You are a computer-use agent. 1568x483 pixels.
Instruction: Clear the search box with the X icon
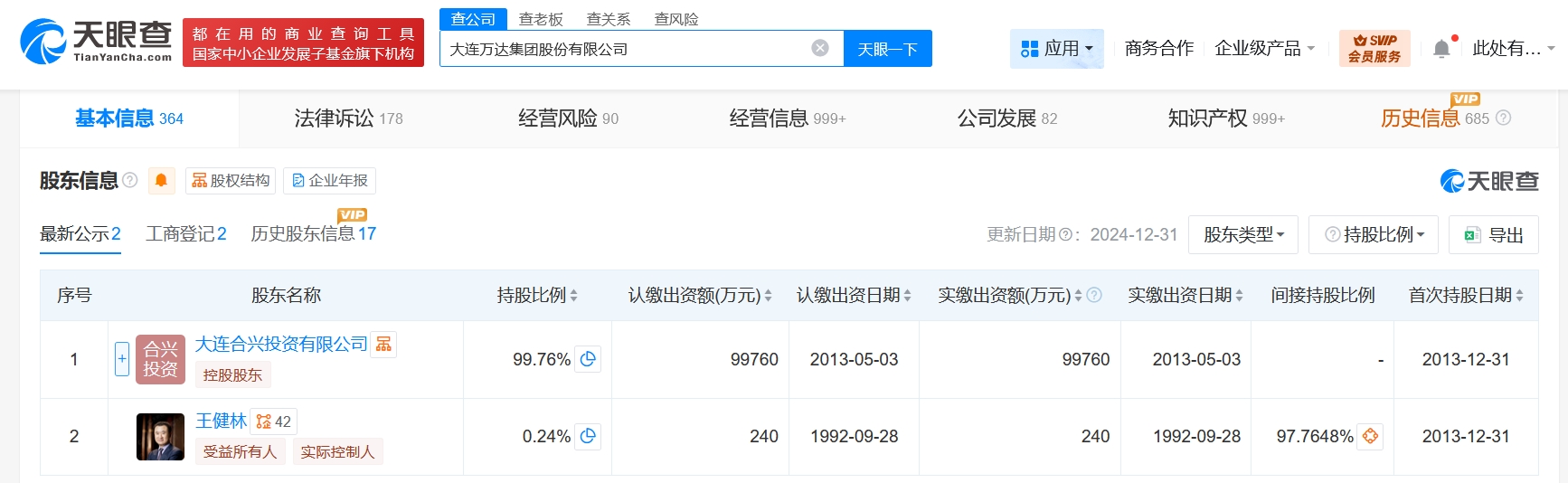click(820, 49)
